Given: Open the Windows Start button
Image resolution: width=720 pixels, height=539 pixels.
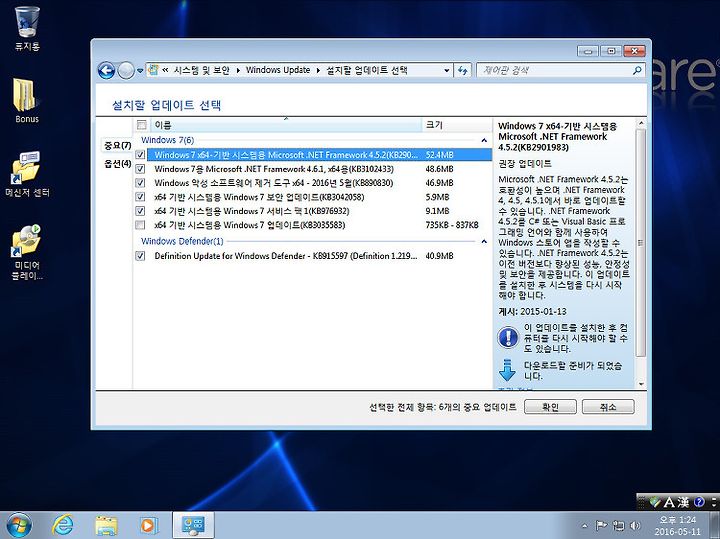Looking at the screenshot, I should (x=19, y=525).
